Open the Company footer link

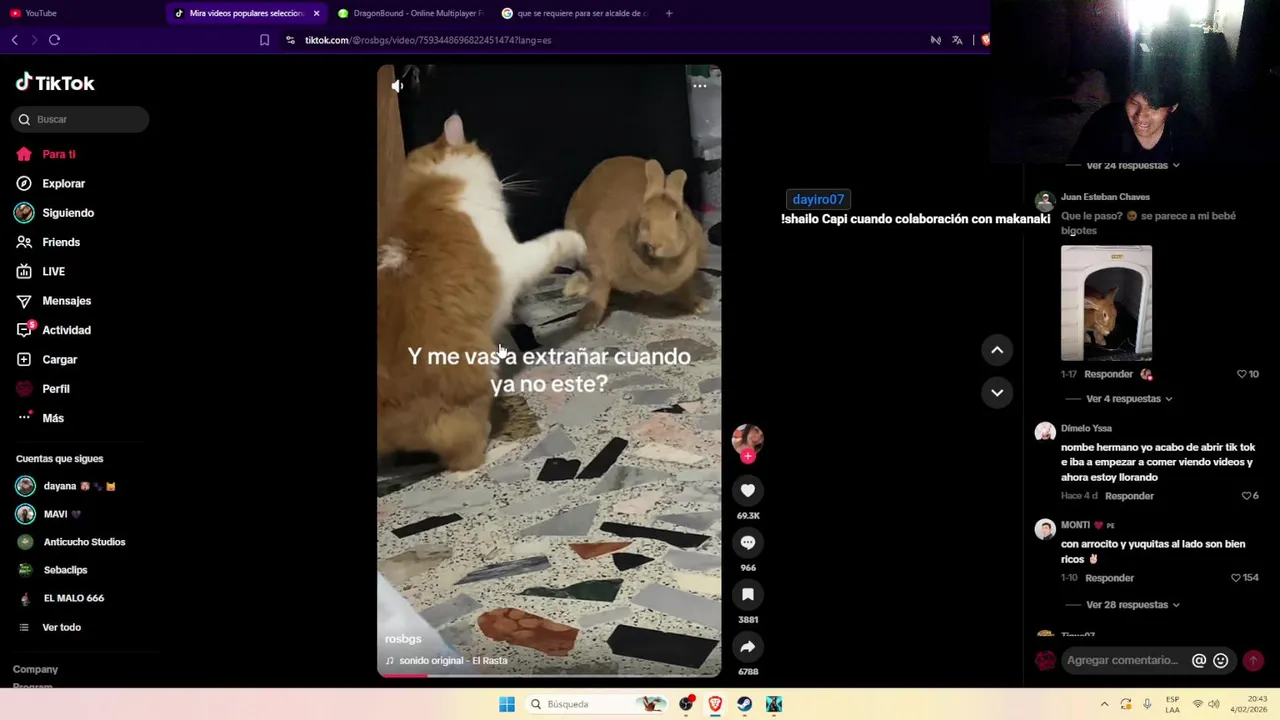click(35, 669)
